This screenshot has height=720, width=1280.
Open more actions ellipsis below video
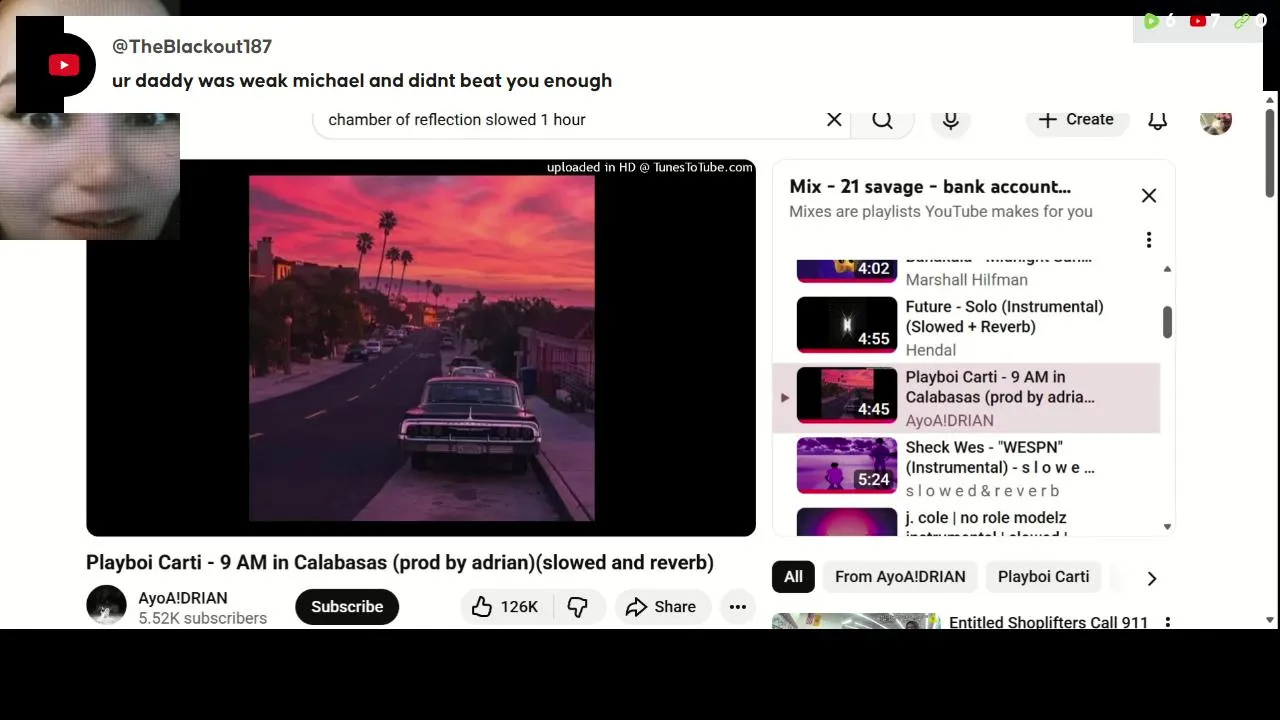[738, 607]
